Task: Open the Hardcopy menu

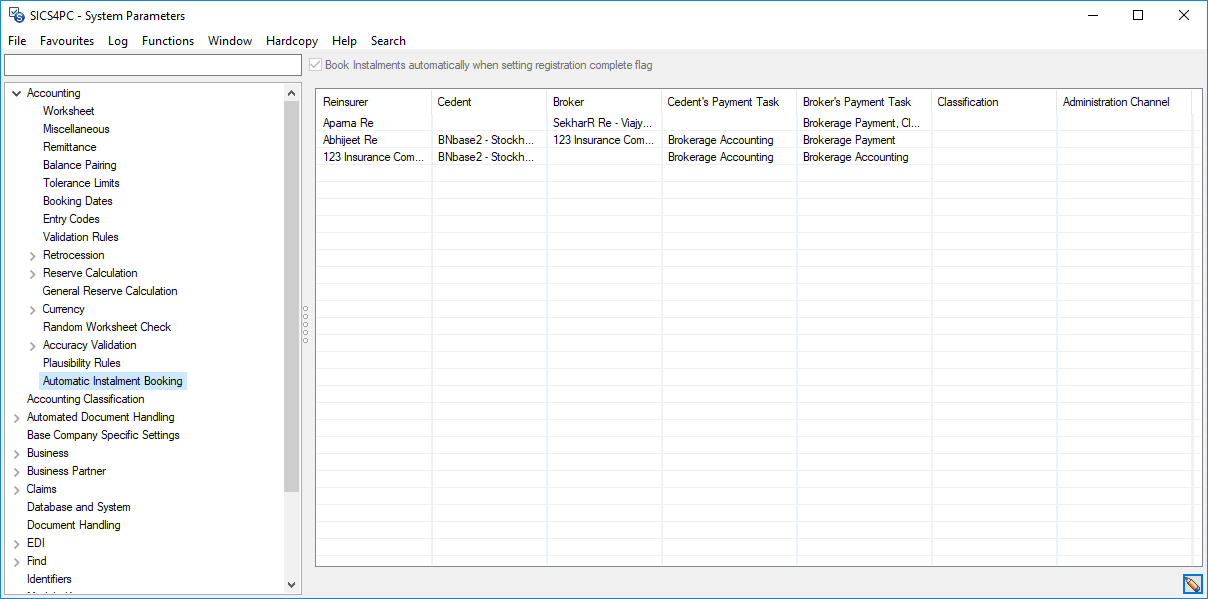Action: [291, 41]
